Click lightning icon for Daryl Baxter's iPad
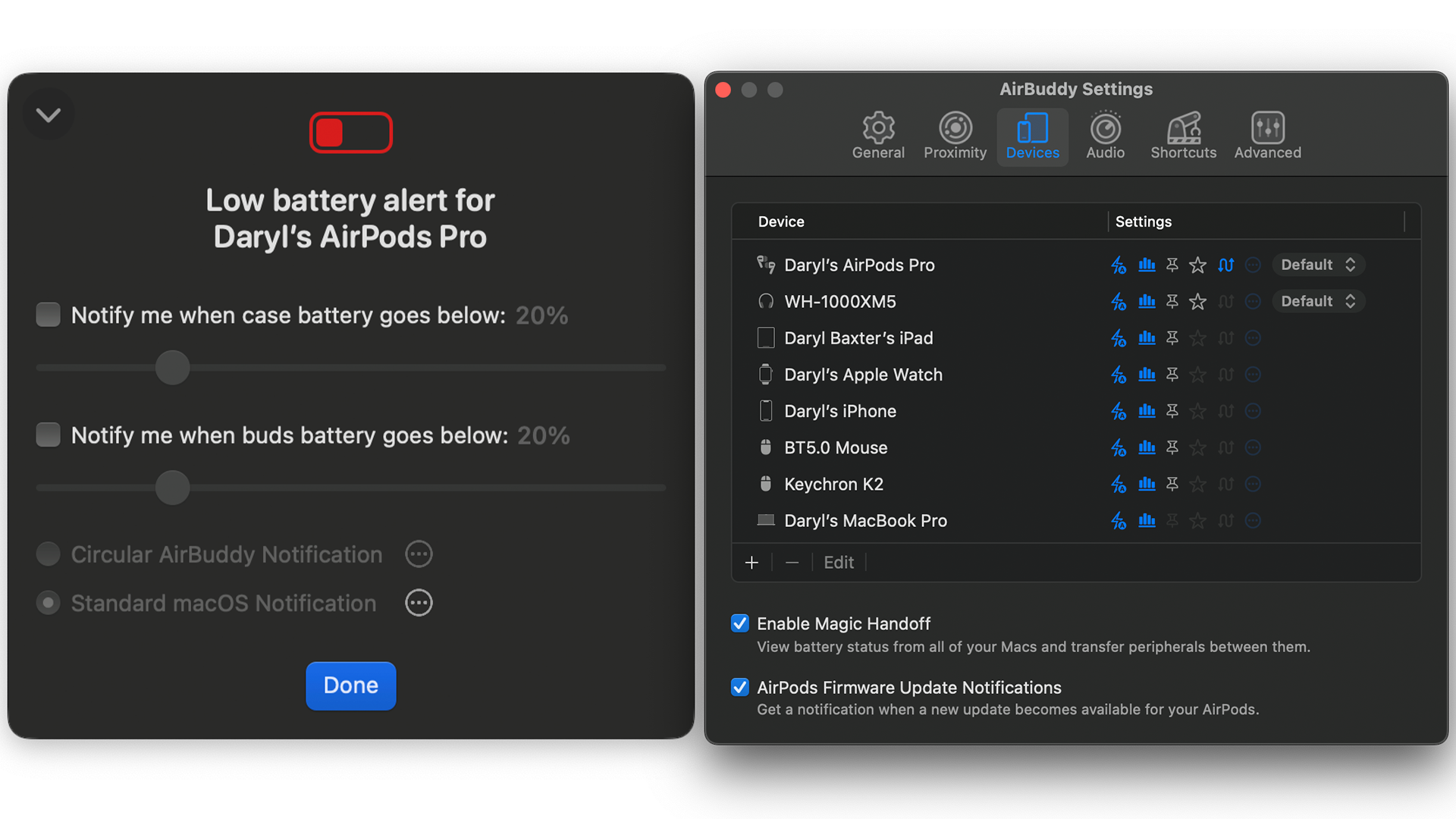 point(1119,338)
